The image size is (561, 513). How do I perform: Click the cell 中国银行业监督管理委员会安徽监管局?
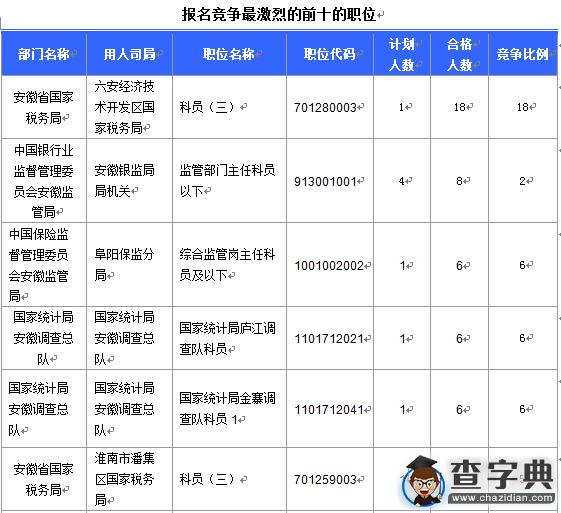43,181
